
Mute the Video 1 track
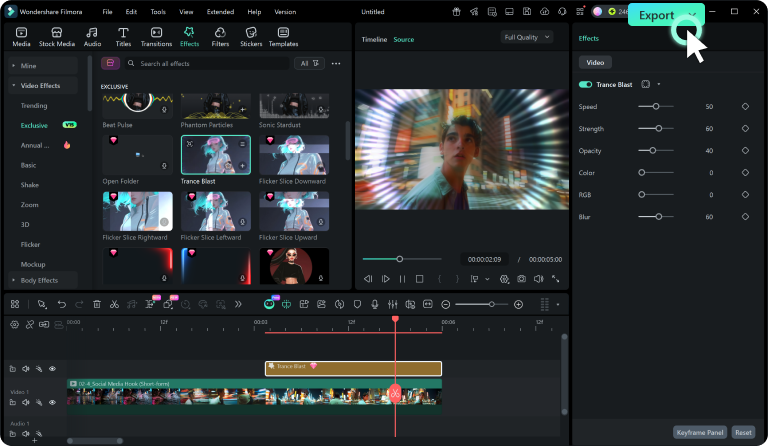[x=25, y=402]
